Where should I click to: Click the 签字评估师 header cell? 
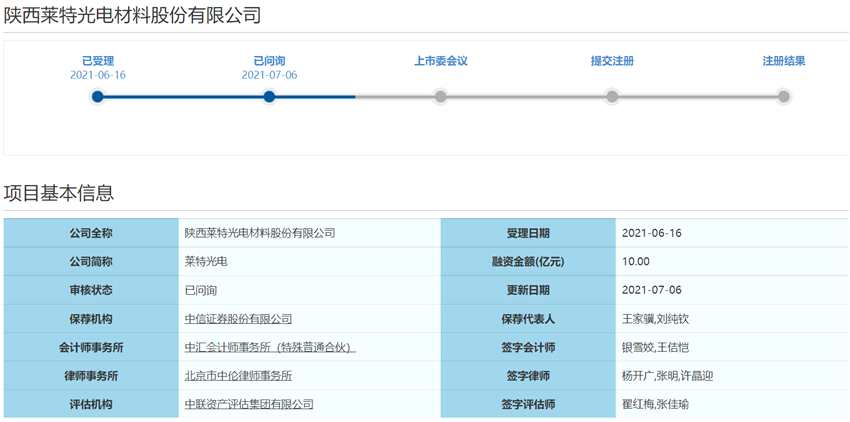[x=528, y=404]
